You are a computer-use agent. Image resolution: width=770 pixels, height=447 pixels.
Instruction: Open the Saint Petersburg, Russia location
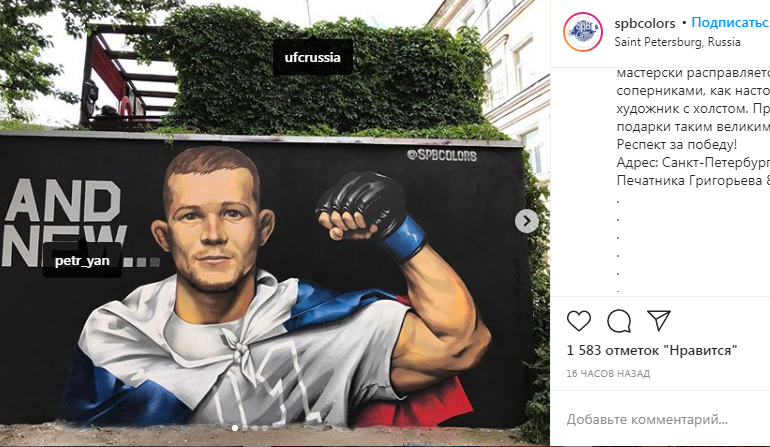(x=677, y=42)
